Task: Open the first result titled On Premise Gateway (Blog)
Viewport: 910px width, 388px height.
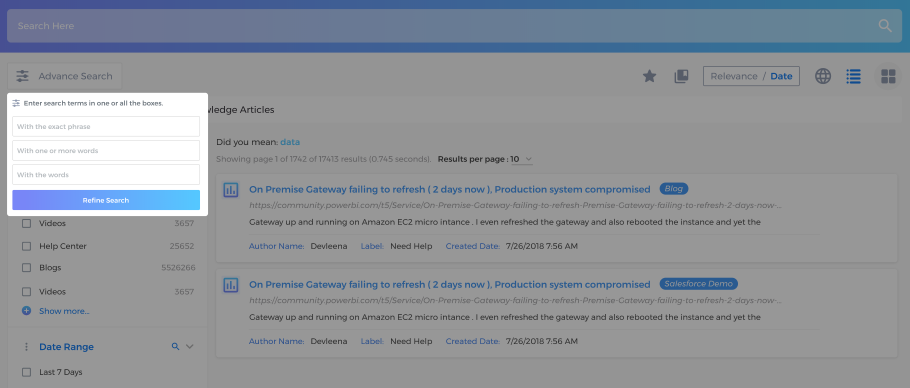Action: pos(450,189)
